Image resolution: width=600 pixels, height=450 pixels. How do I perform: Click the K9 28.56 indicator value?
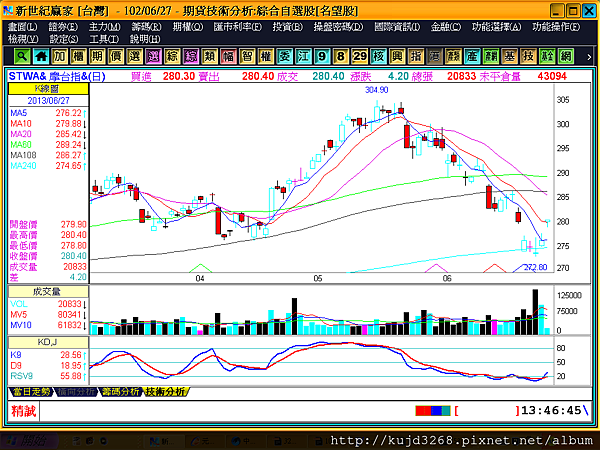coord(71,355)
